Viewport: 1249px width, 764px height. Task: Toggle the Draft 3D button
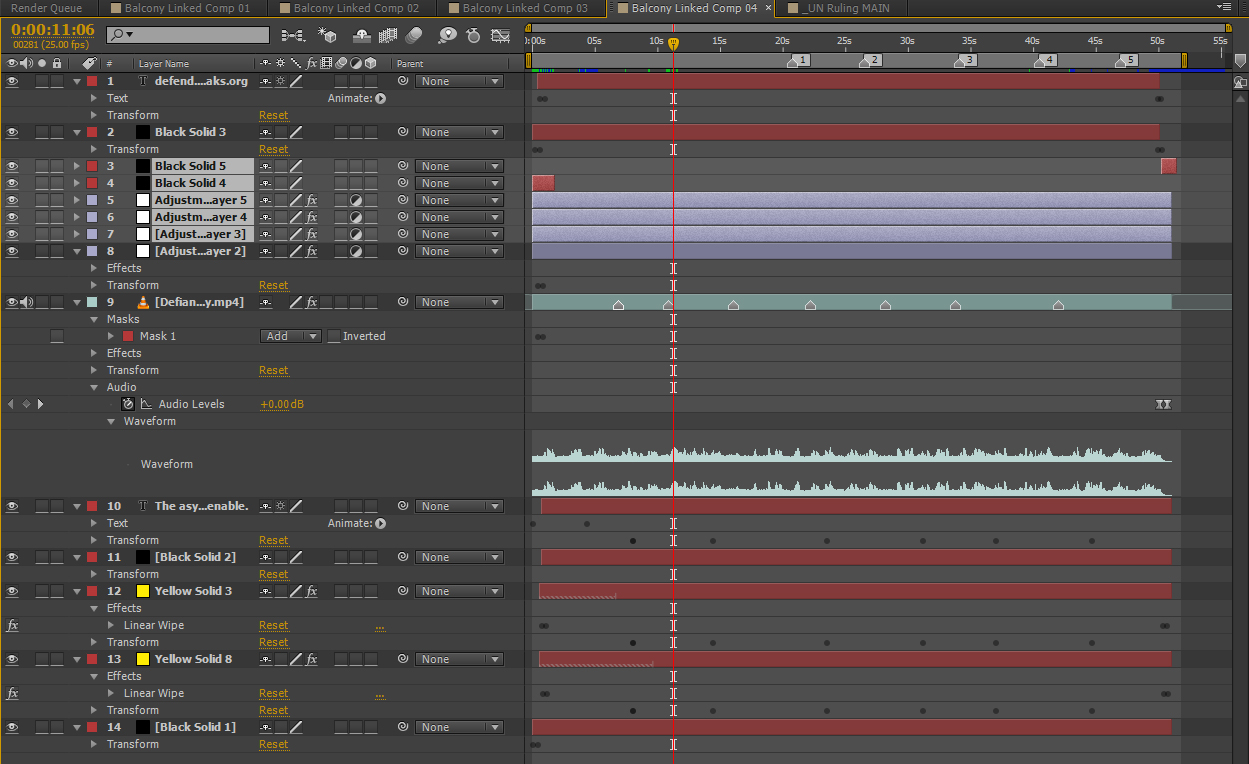coord(327,35)
